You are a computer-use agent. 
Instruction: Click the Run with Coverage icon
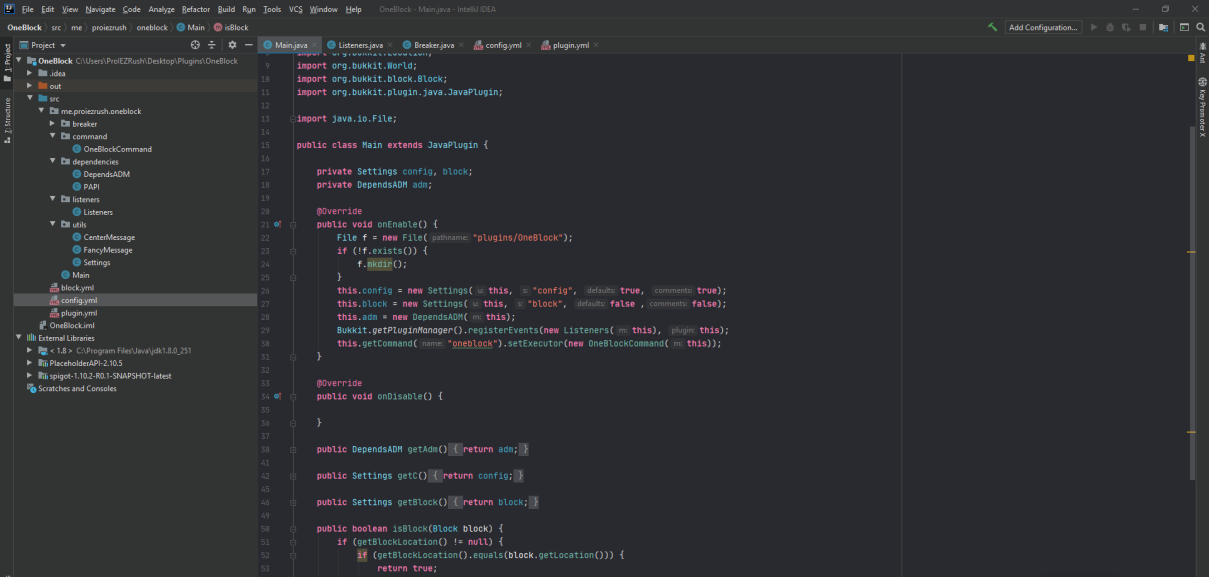(1126, 27)
